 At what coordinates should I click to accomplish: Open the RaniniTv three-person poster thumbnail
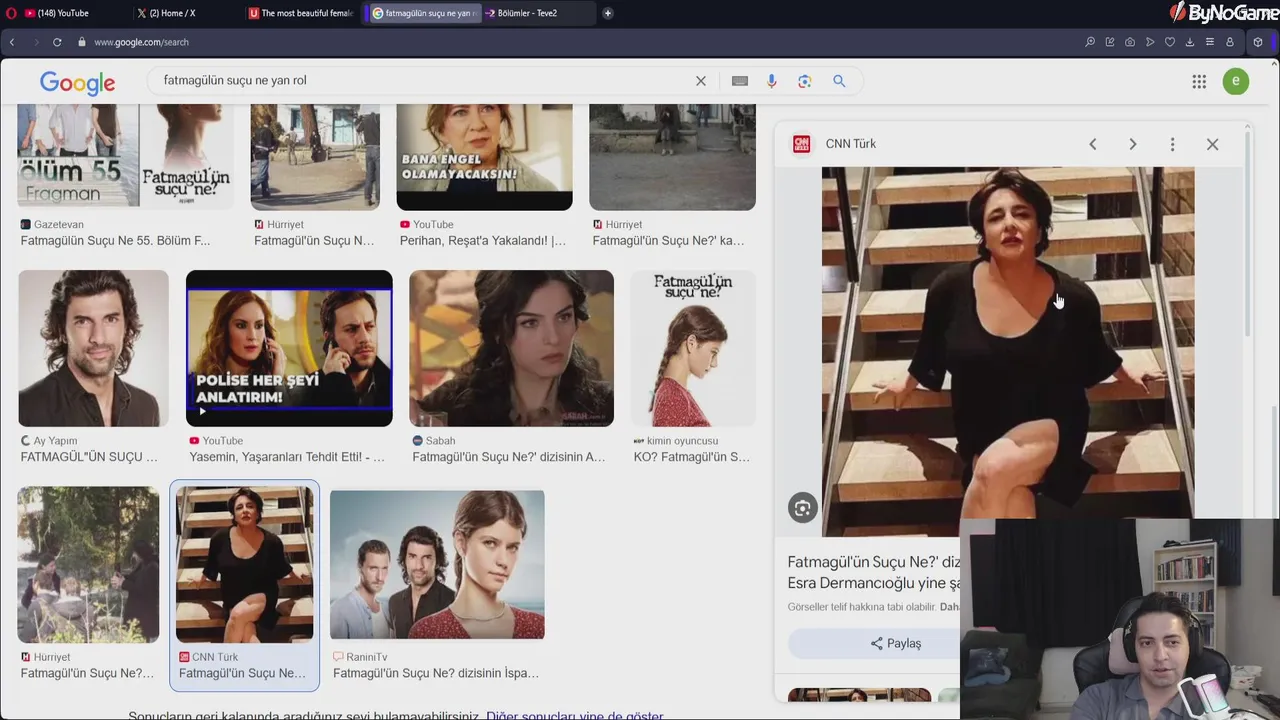point(437,564)
